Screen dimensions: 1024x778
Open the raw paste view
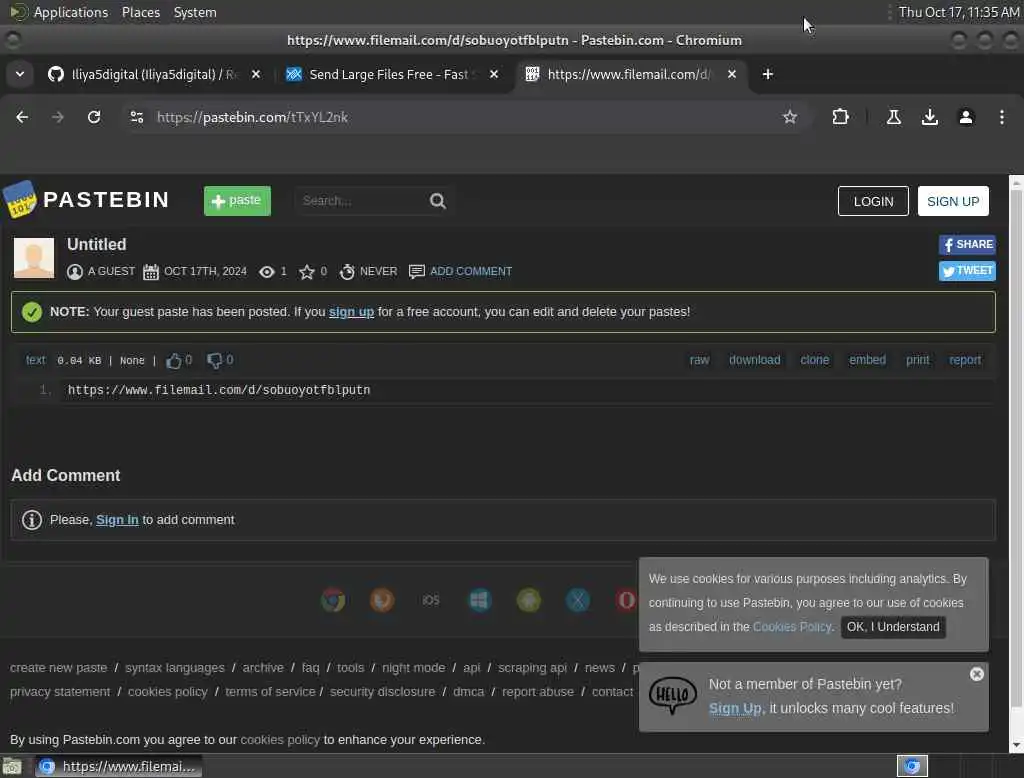point(699,360)
